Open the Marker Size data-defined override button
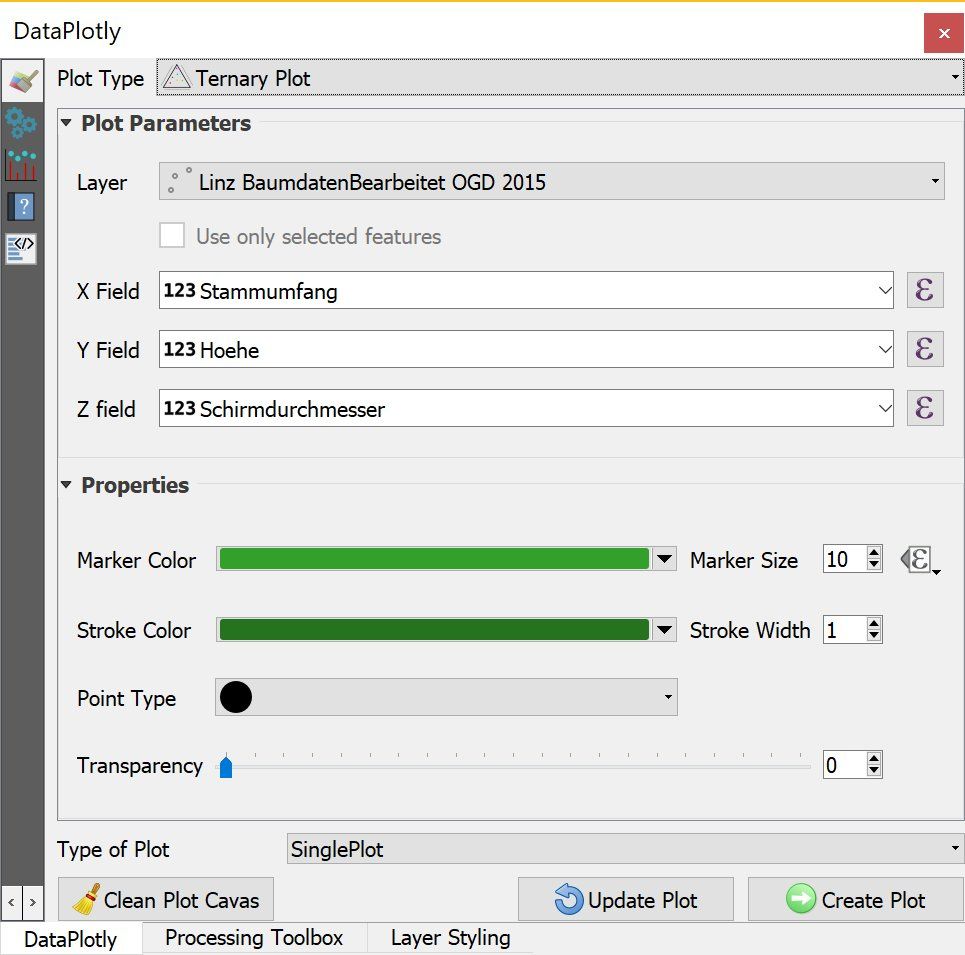 click(x=919, y=560)
